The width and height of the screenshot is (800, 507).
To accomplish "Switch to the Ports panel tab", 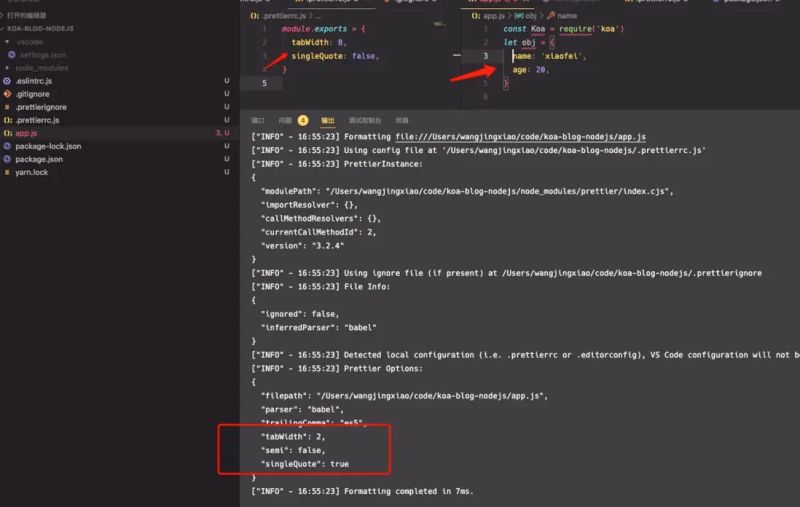I will [258, 120].
